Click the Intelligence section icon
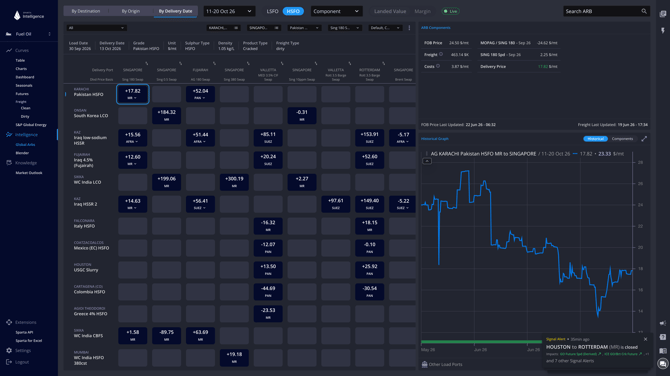This screenshot has width=670, height=376. (9, 135)
